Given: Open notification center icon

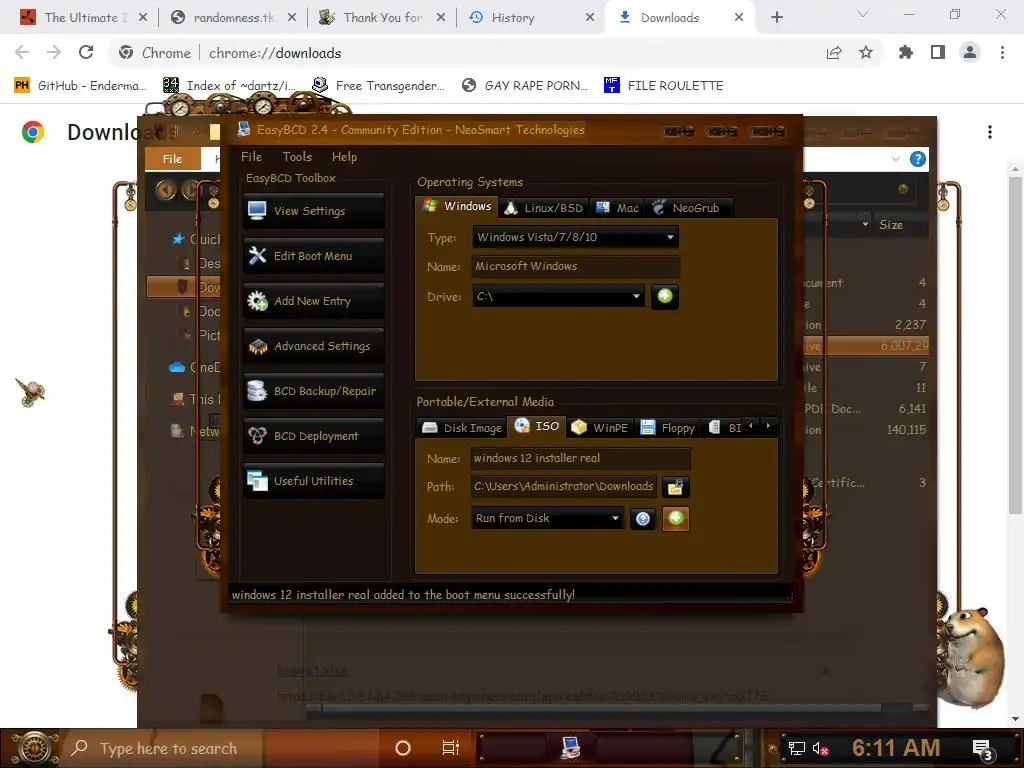Looking at the screenshot, I should (982, 749).
